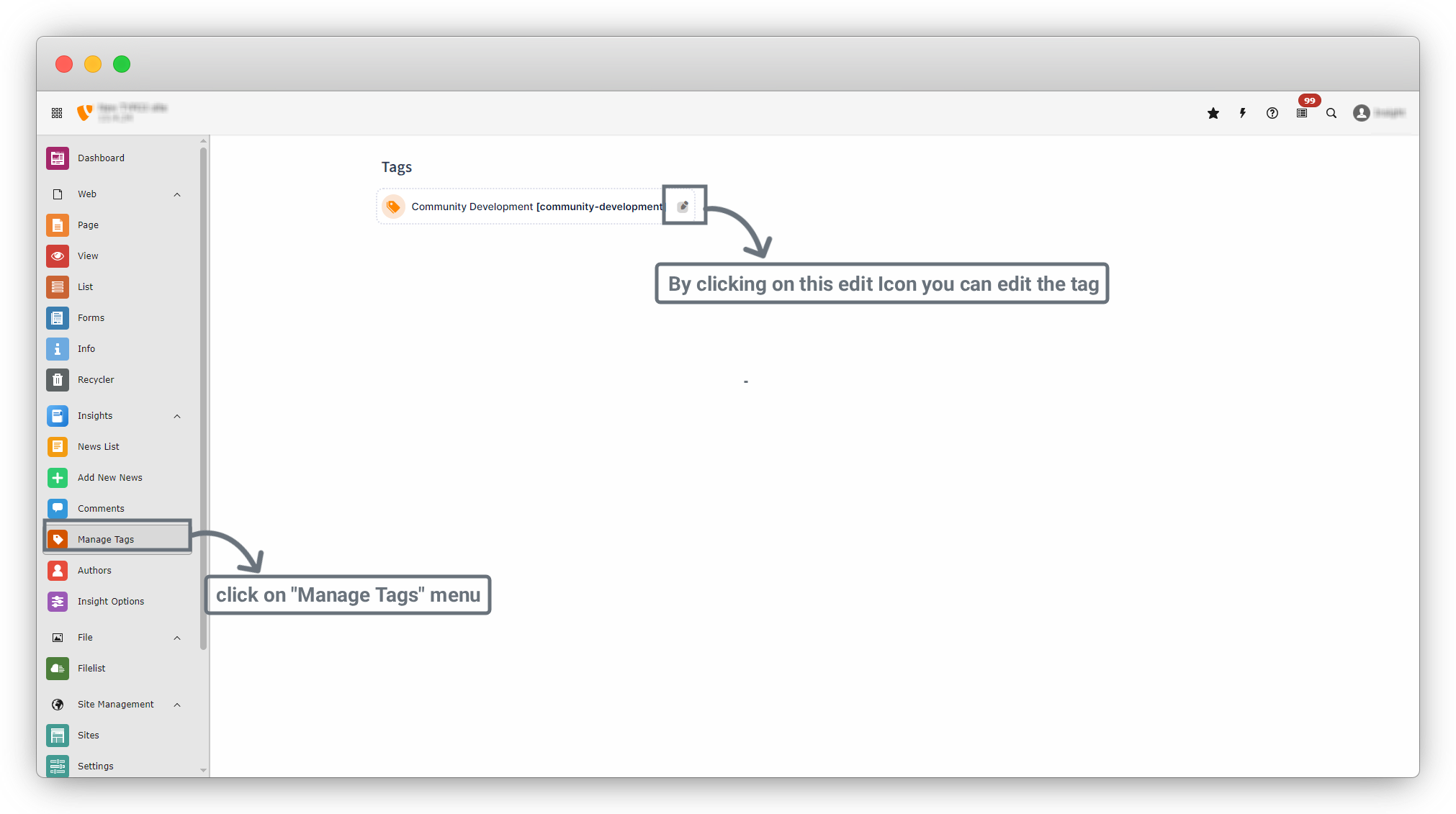Open the help question mark icon
1456x814 pixels.
click(1272, 113)
